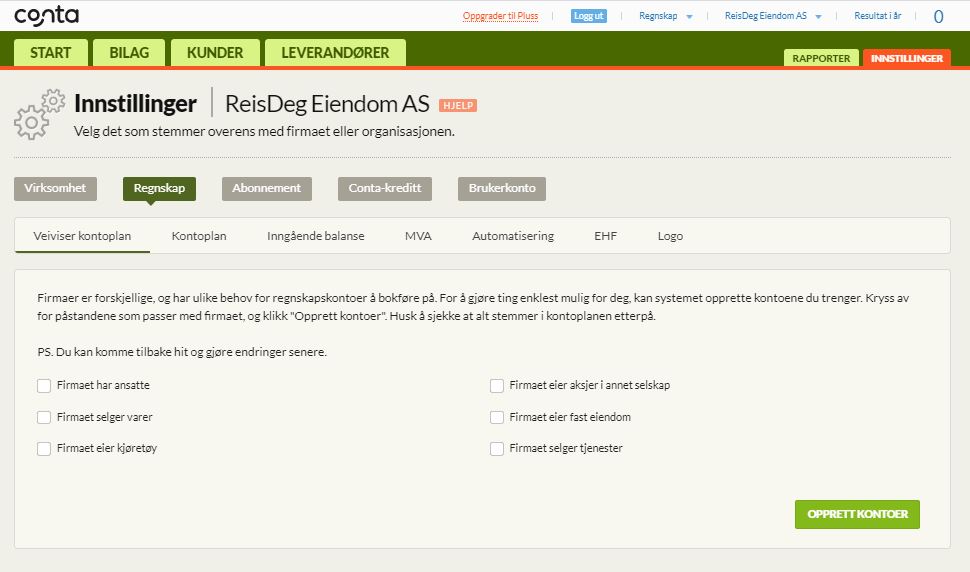Click the ReisDeg Eiendom AS heading text
The height and width of the screenshot is (572, 970).
pyautogui.click(x=327, y=104)
